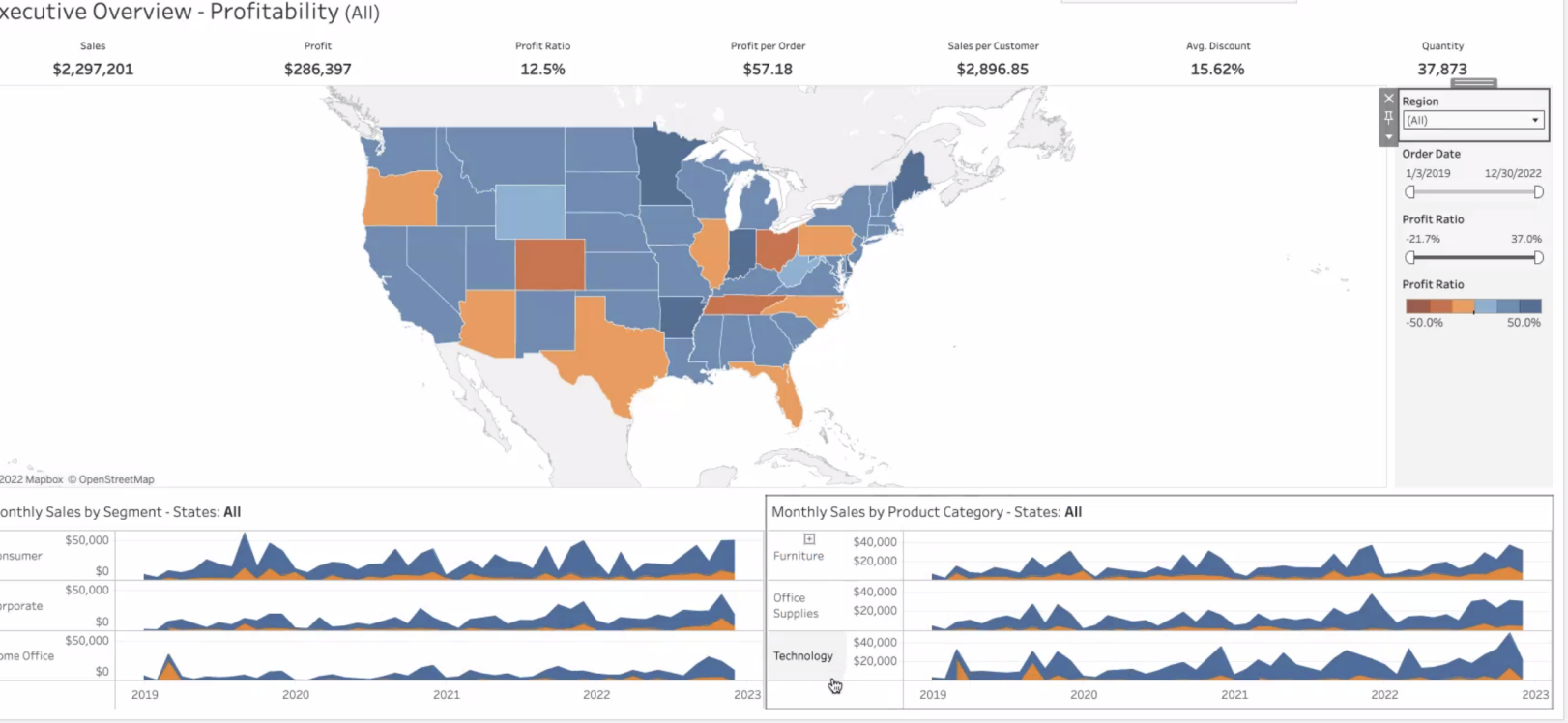Expand the Furniture category plus icon
1568x723 pixels.
809,539
